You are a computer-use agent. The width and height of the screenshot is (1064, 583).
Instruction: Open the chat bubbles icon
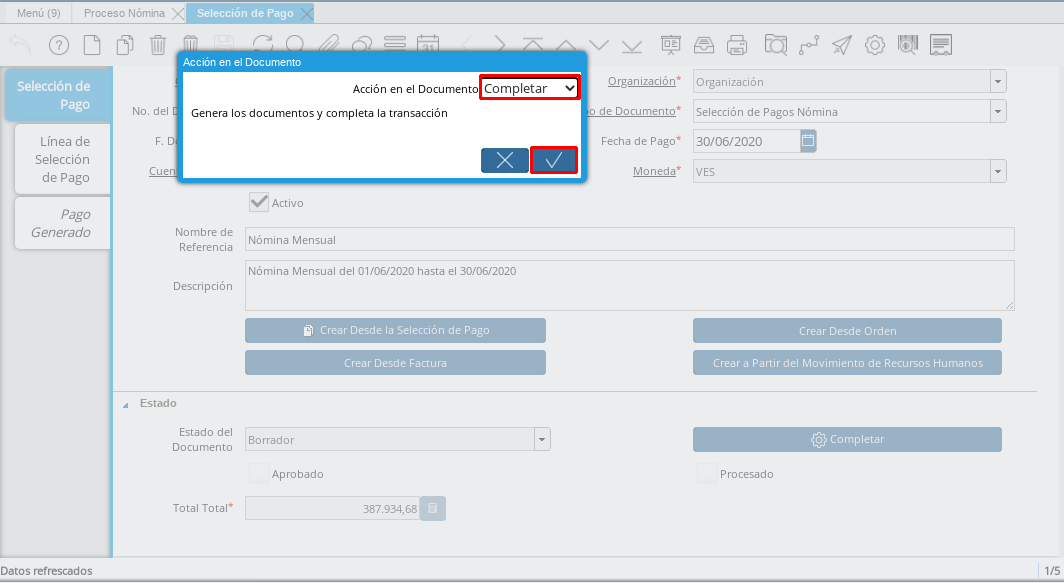[362, 43]
